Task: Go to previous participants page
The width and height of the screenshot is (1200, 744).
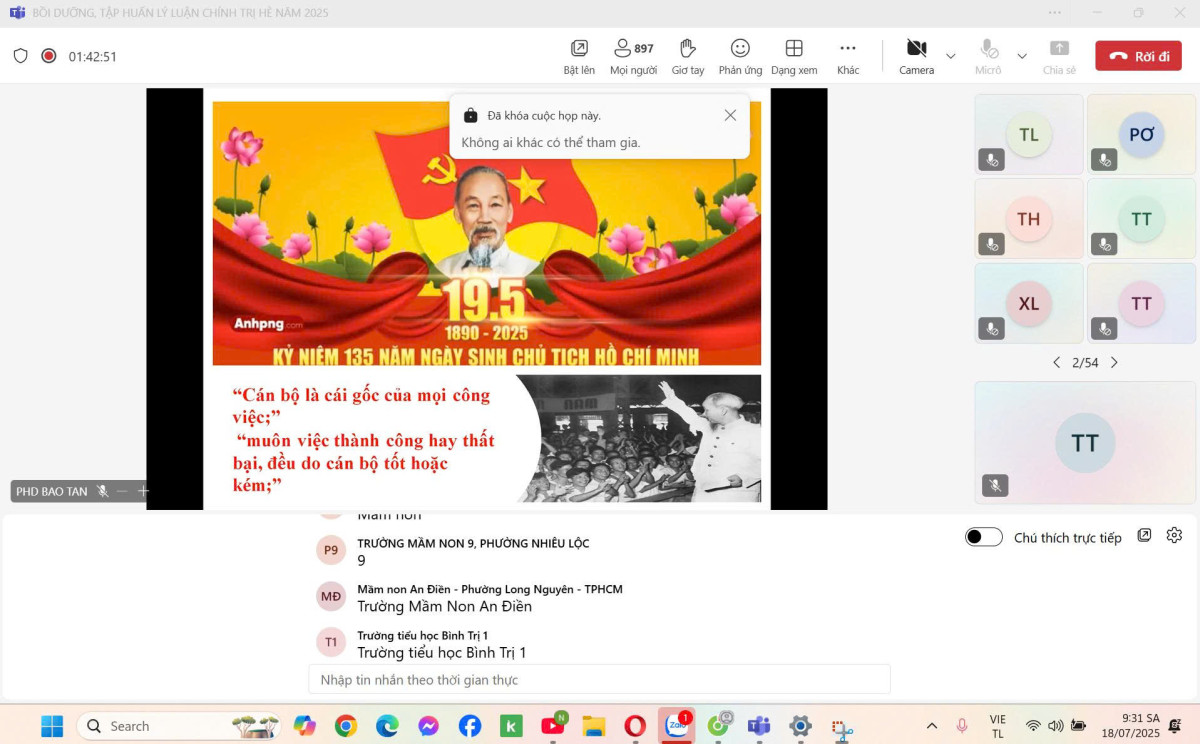Action: 1056,363
